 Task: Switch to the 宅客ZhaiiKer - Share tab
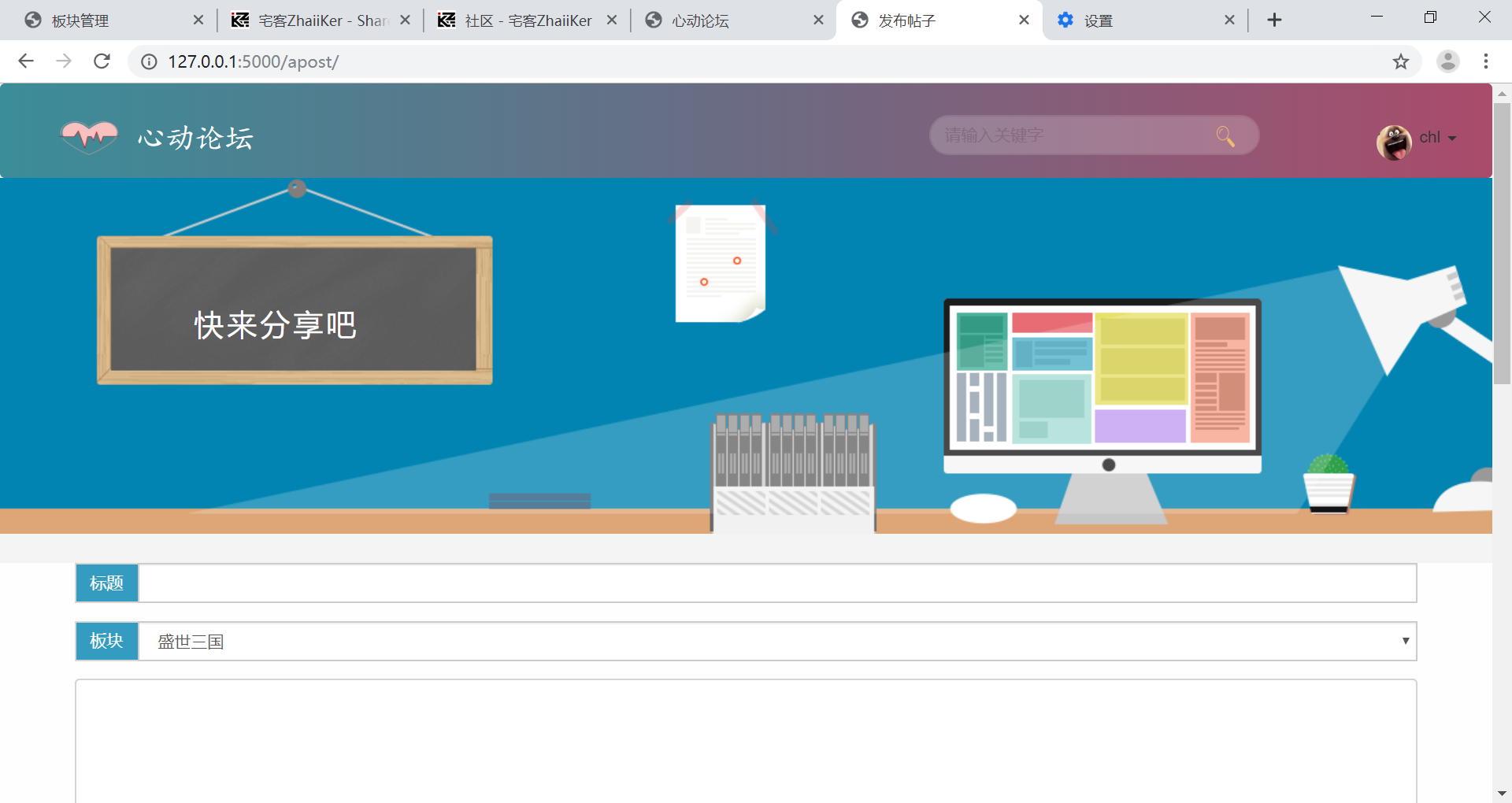(x=321, y=20)
